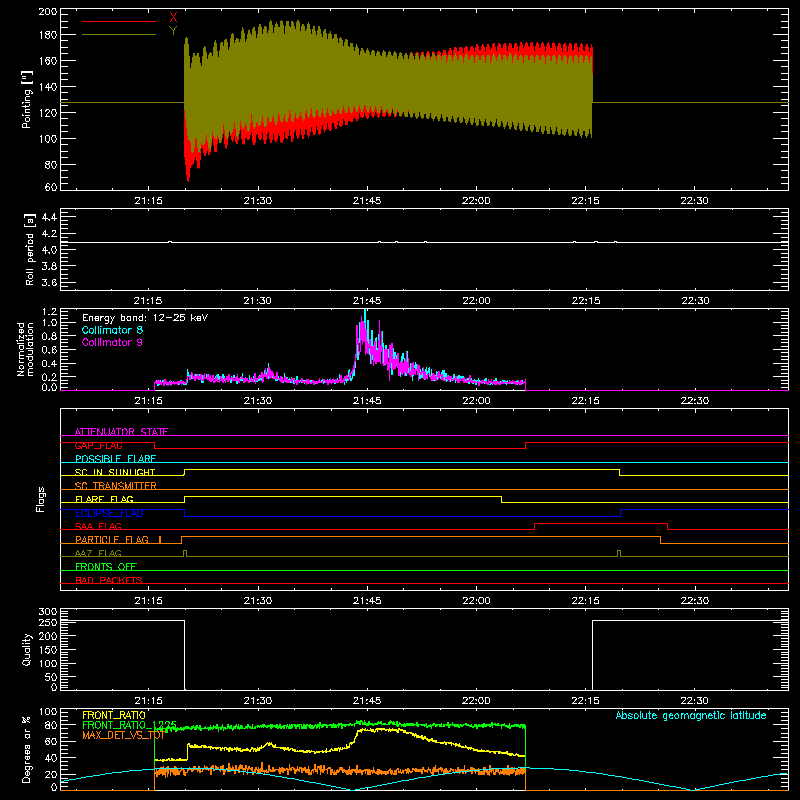Click the FLARE_FLAG falling edge after 22:00
This screenshot has width=800, height=800.
point(502,499)
